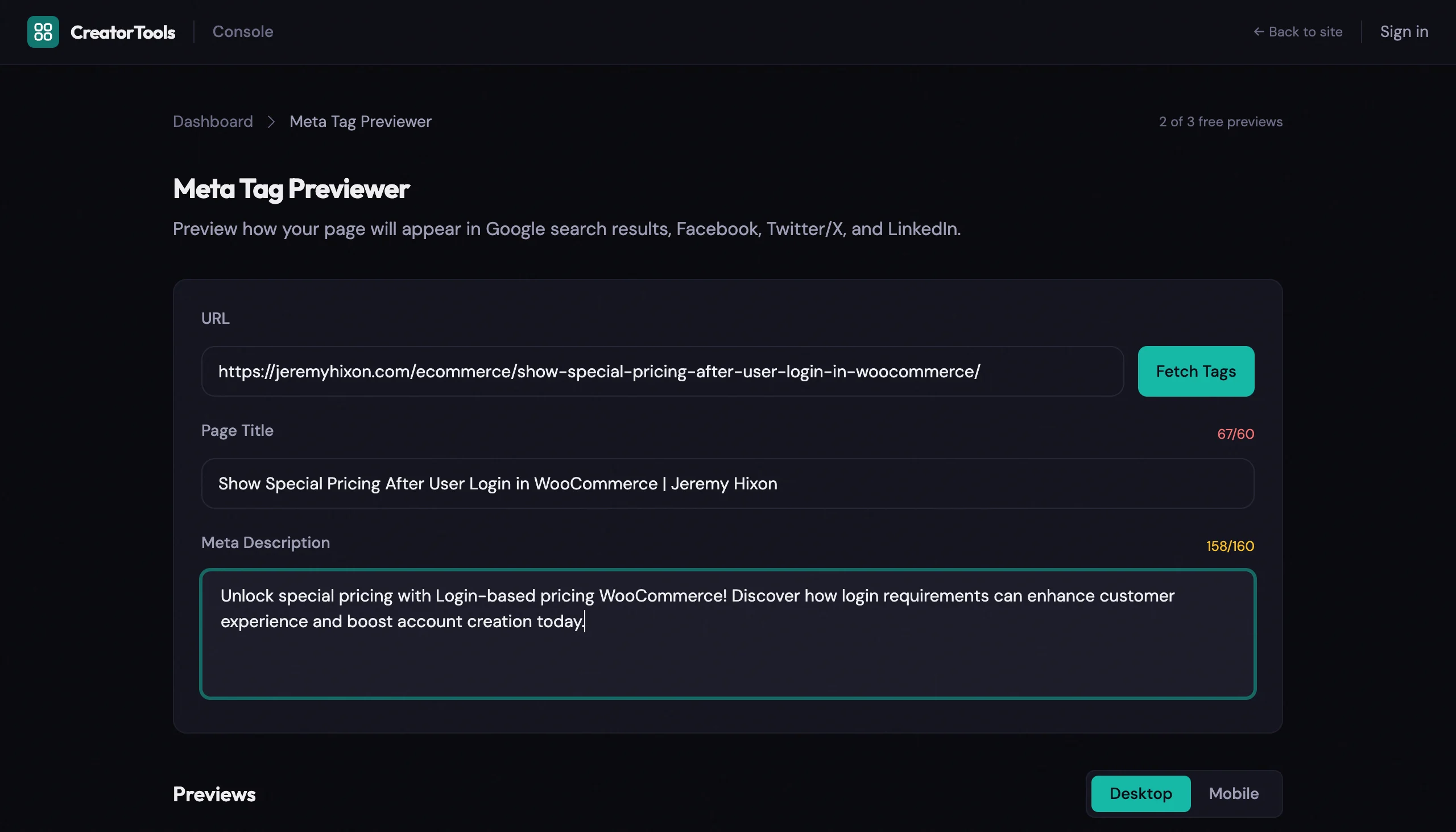
Task: Click the 2 of 3 free previews counter
Action: (1220, 121)
